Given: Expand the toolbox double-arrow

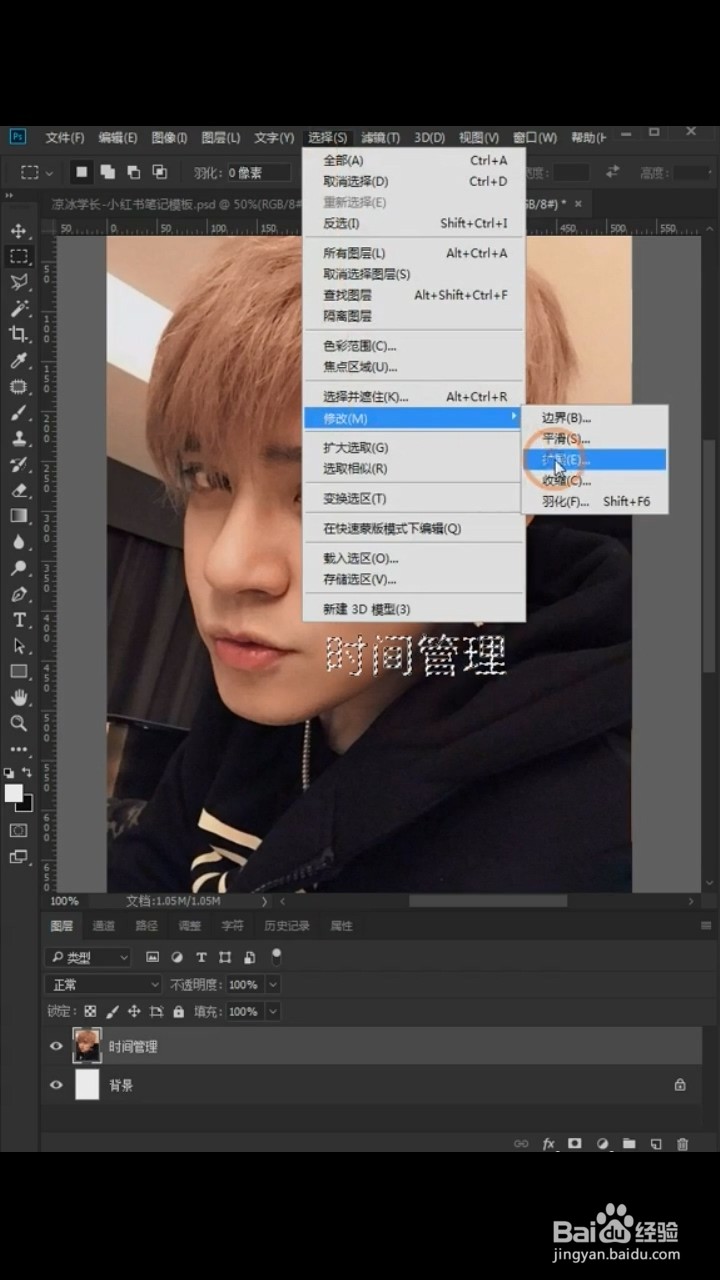Looking at the screenshot, I should pos(9,196).
